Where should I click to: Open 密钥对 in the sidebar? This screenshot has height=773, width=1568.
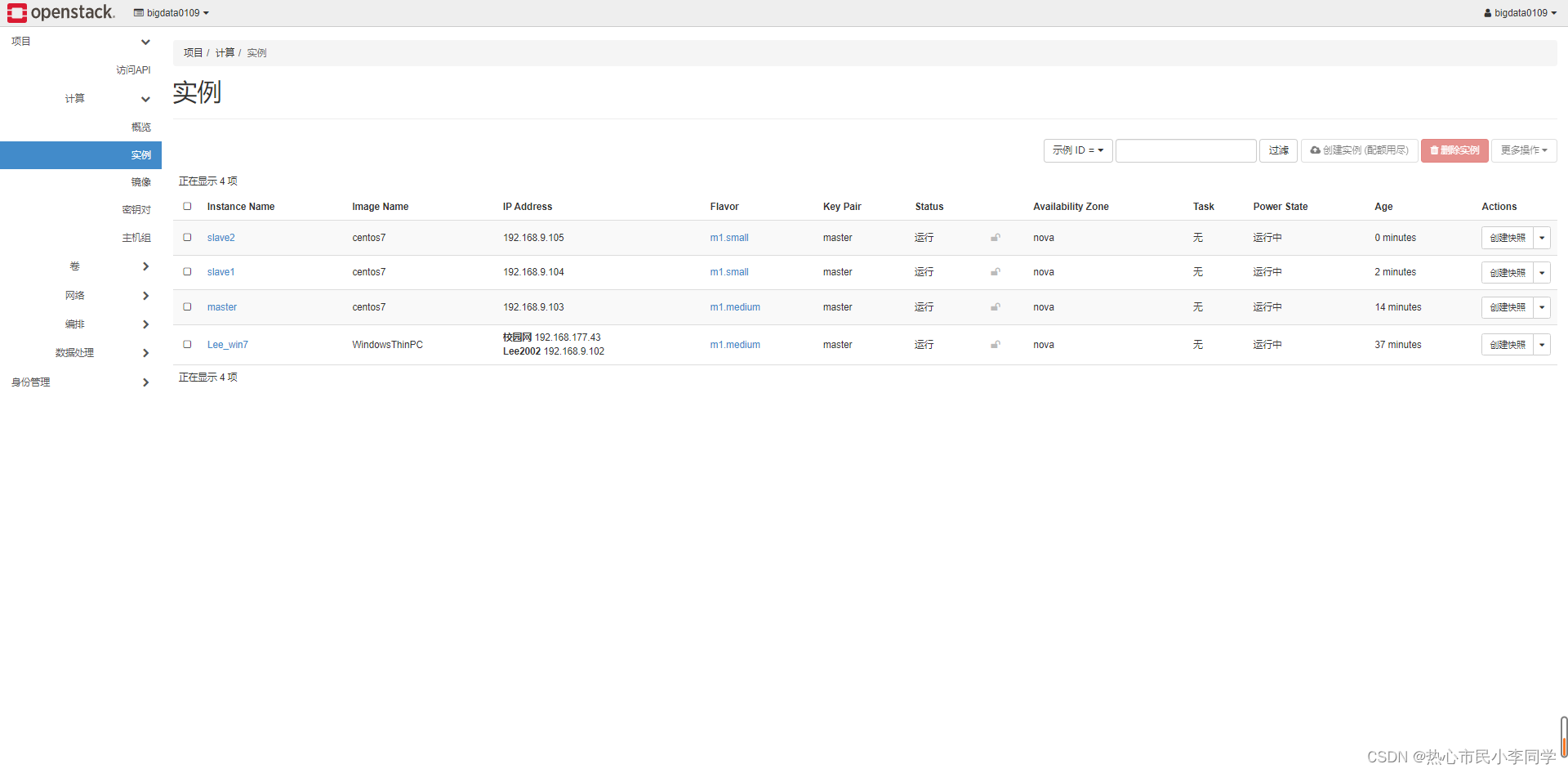click(136, 210)
